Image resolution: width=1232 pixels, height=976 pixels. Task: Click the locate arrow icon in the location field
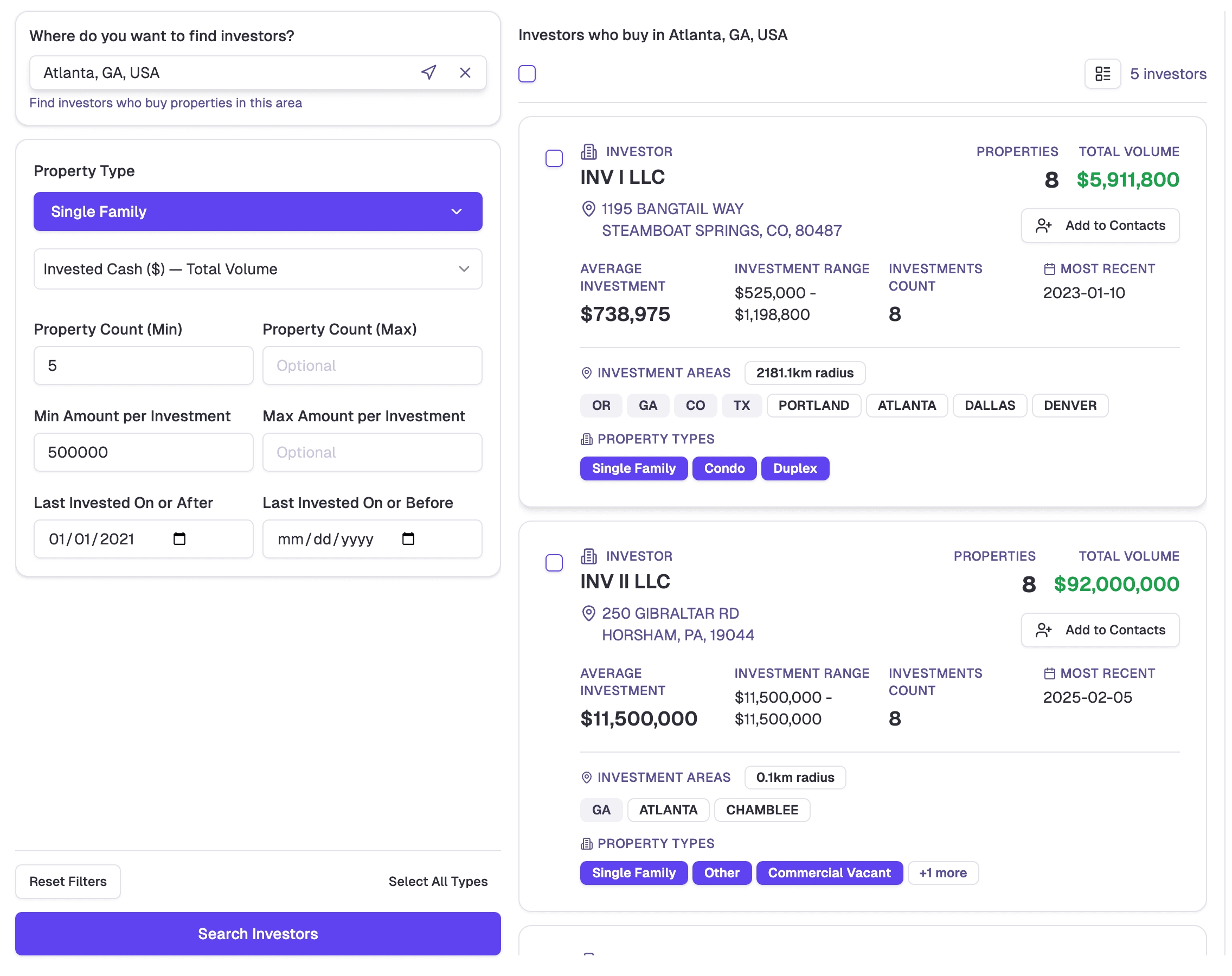point(428,73)
